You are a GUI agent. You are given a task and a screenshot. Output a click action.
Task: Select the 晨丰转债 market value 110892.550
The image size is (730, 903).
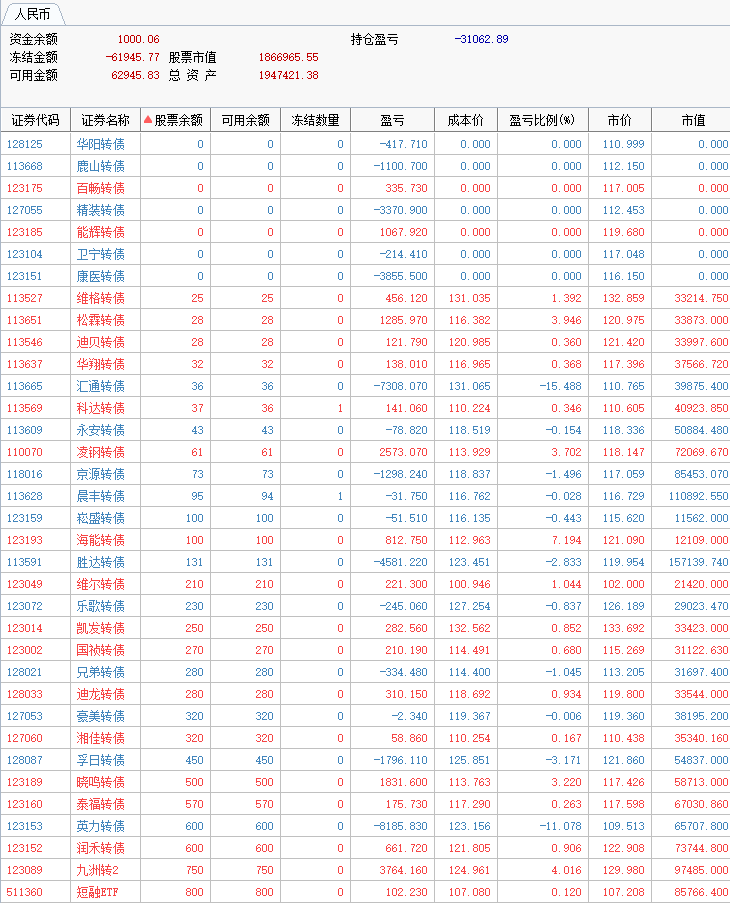click(x=698, y=496)
